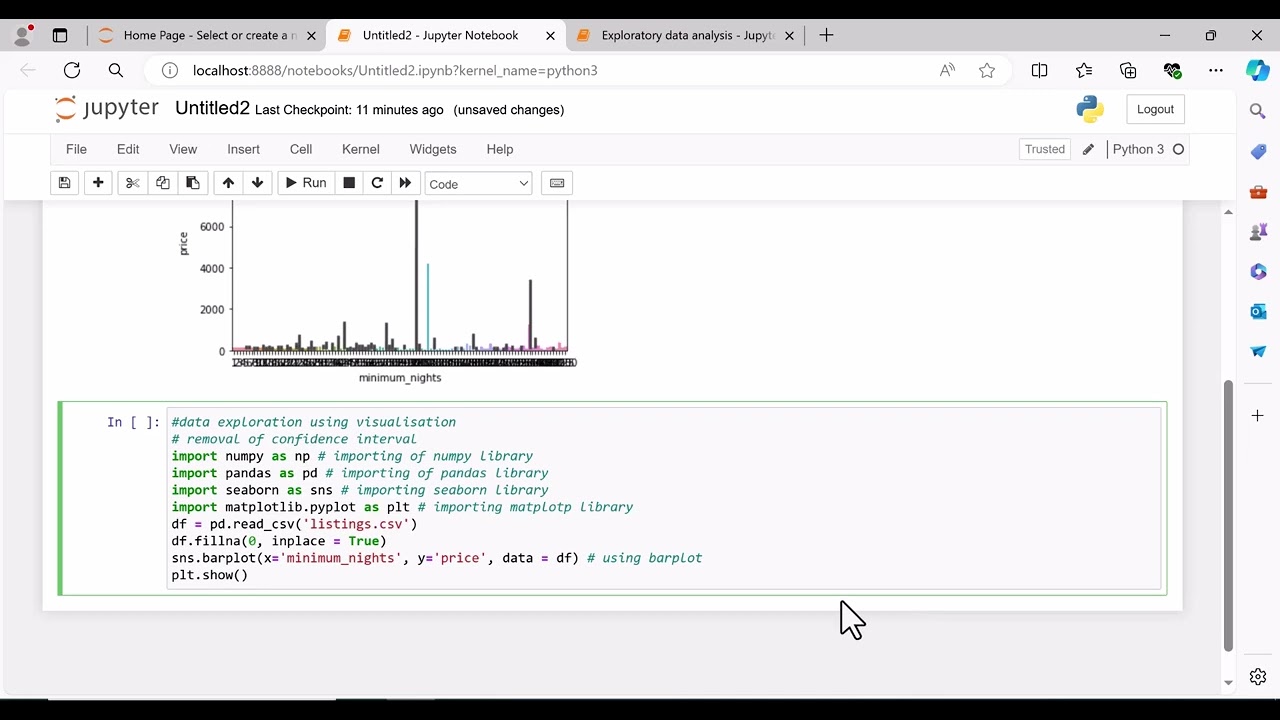Open browser settings and more menu

1216,70
